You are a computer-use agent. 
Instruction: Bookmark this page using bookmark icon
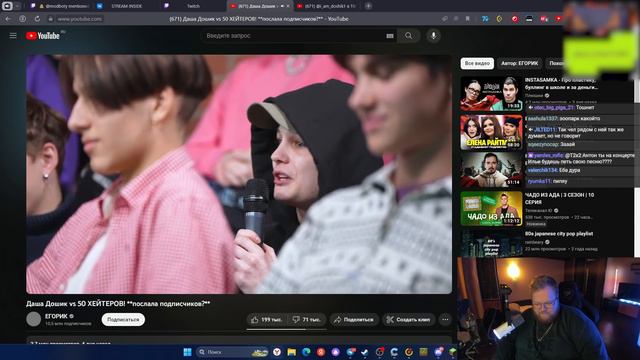tap(468, 19)
